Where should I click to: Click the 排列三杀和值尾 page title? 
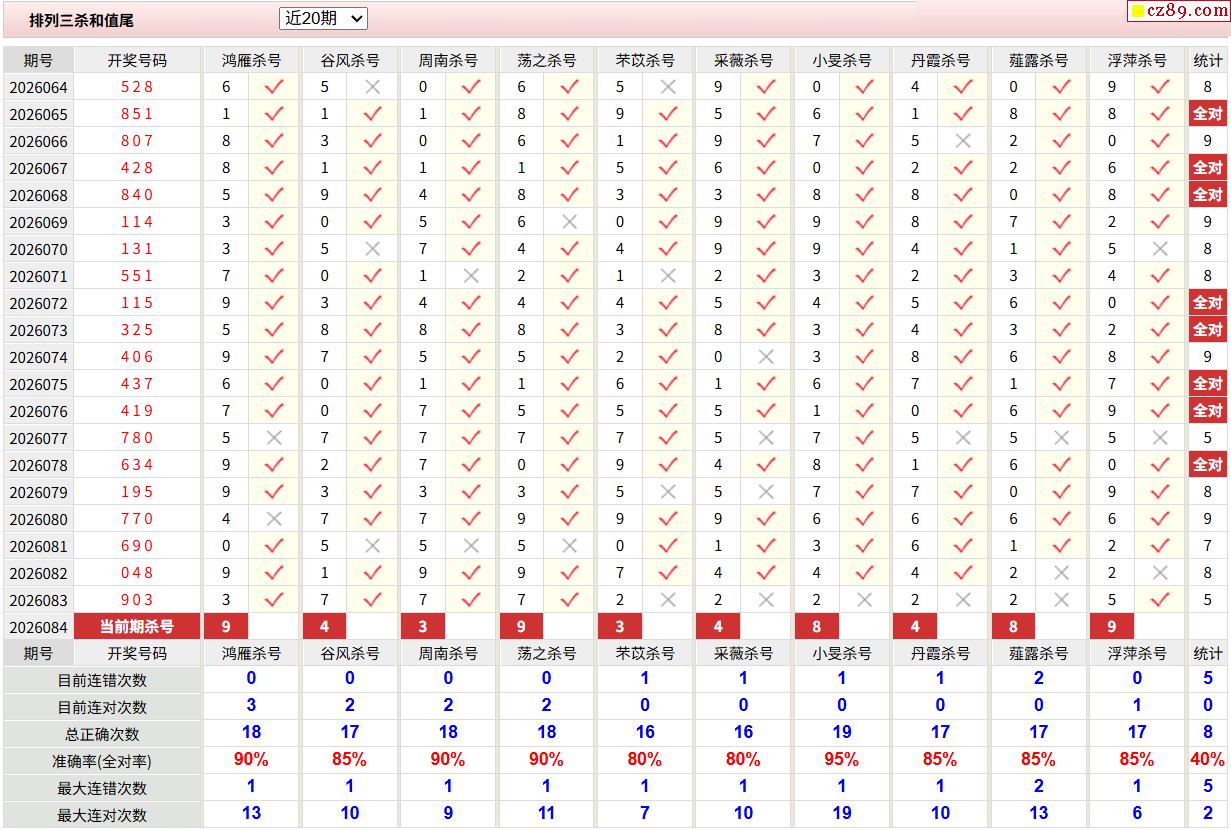pyautogui.click(x=81, y=20)
